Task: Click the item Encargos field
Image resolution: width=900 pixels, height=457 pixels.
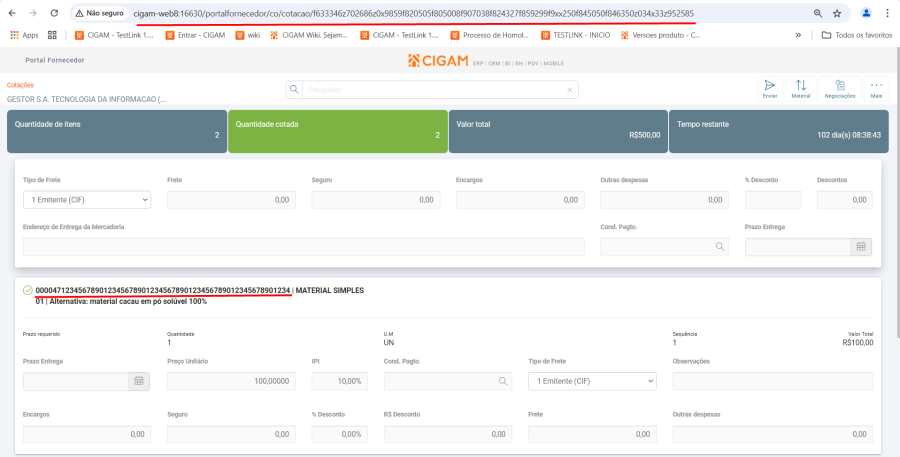Action: (87, 435)
